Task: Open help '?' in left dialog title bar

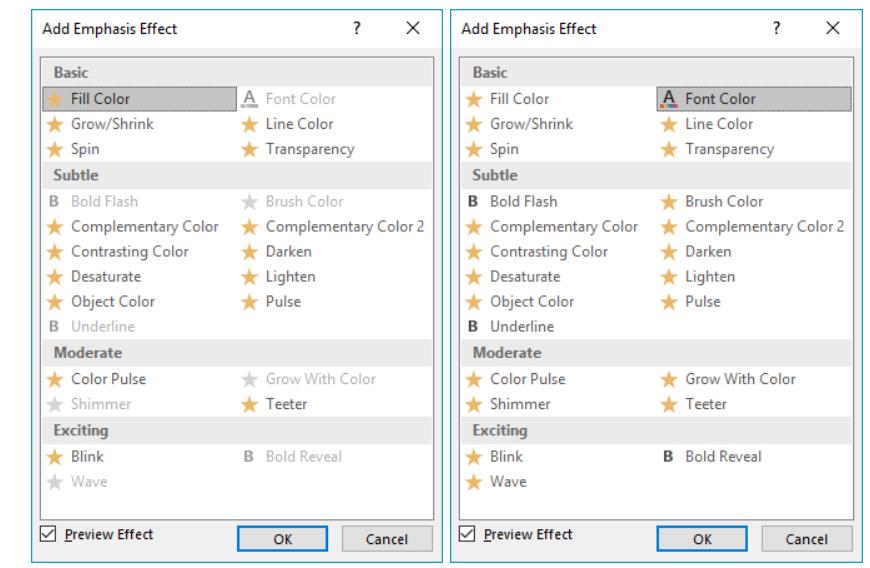Action: (x=357, y=28)
